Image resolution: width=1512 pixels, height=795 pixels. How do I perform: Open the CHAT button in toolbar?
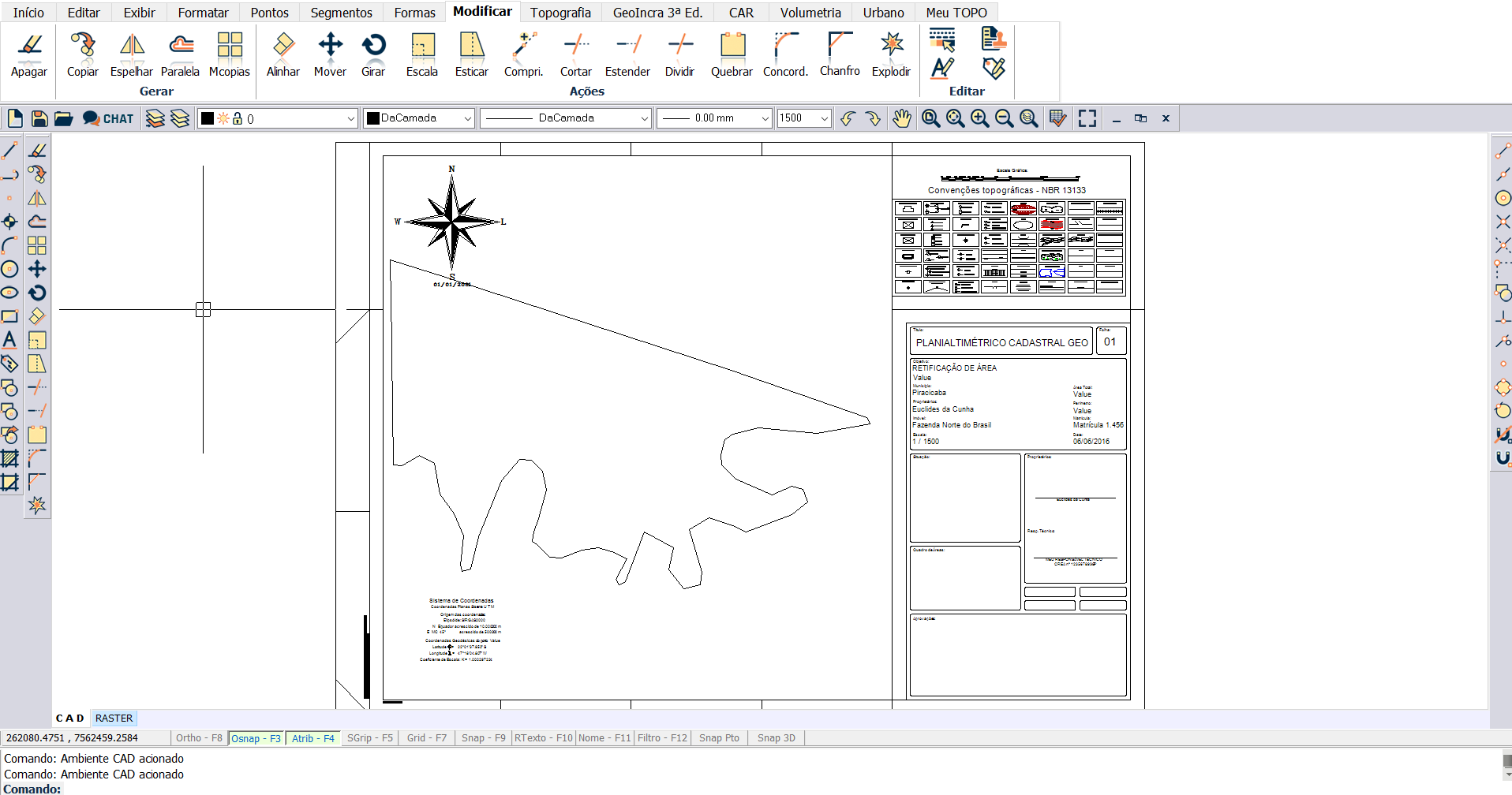pyautogui.click(x=109, y=118)
